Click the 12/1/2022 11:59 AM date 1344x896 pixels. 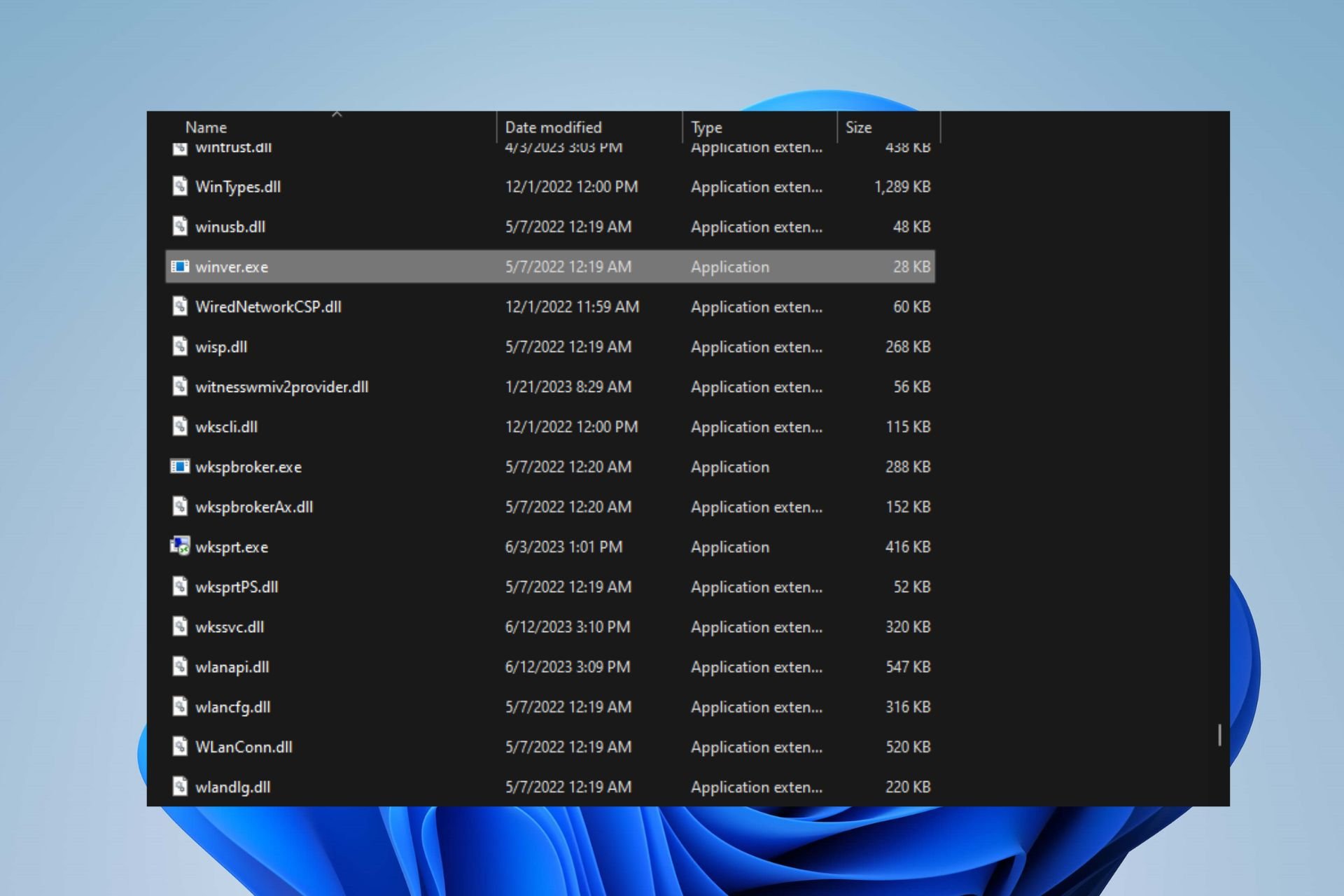pos(572,307)
